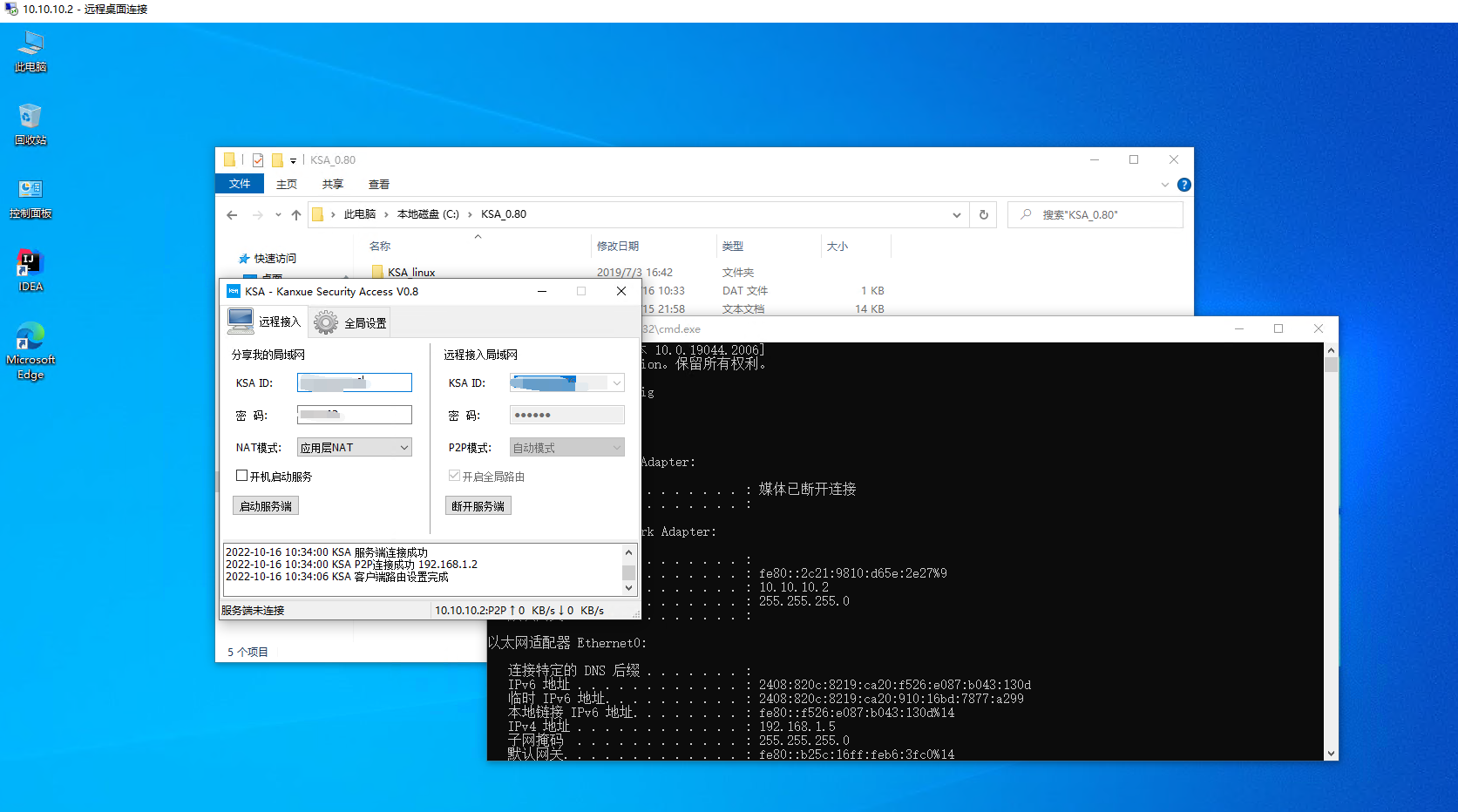The width and height of the screenshot is (1458, 812).
Task: Click the KSA app icon in its title bar
Action: [233, 291]
